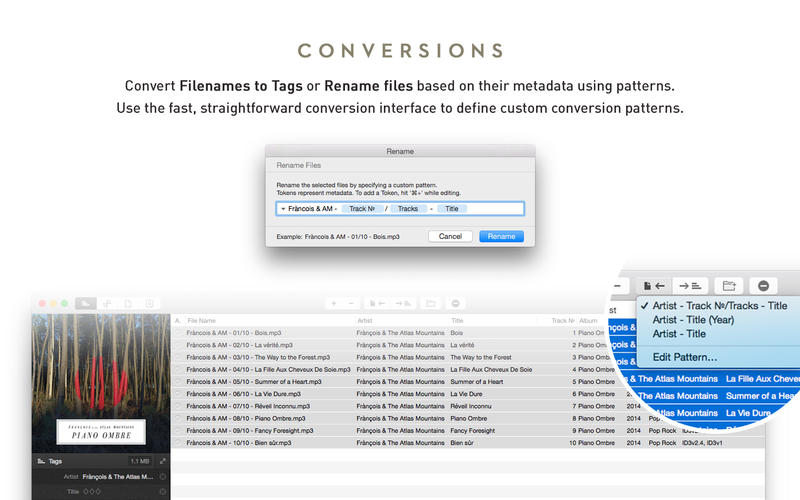Click the Tags panel header icon
The height and width of the screenshot is (500, 800).
[41, 461]
